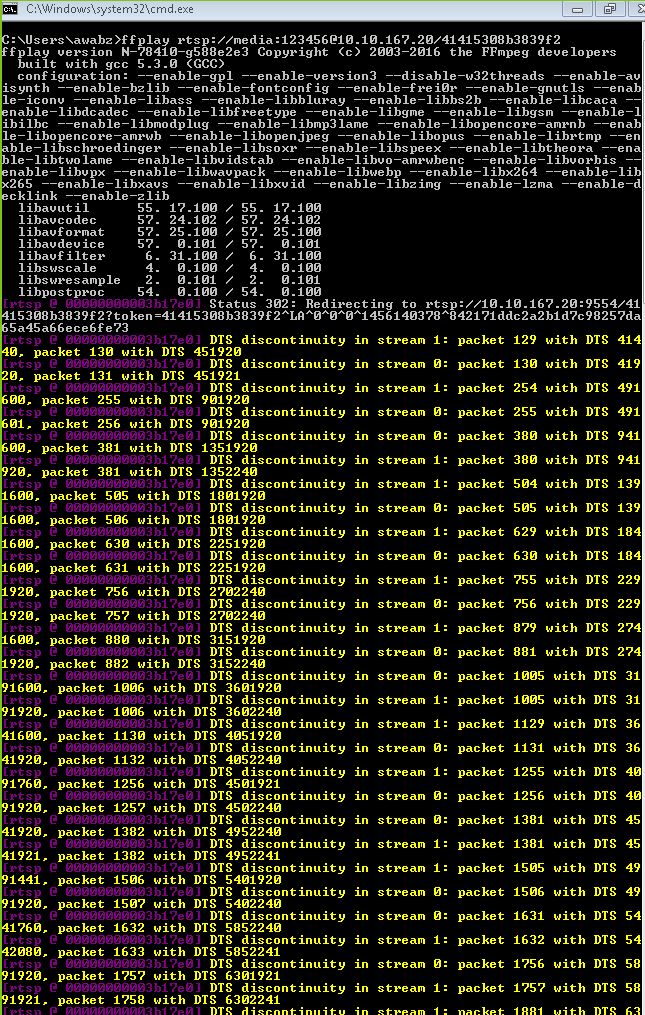Screen dimensions: 645x1015
Task: Click DTS discontinuity stream 1 packet 1381 line
Action: tap(321, 843)
